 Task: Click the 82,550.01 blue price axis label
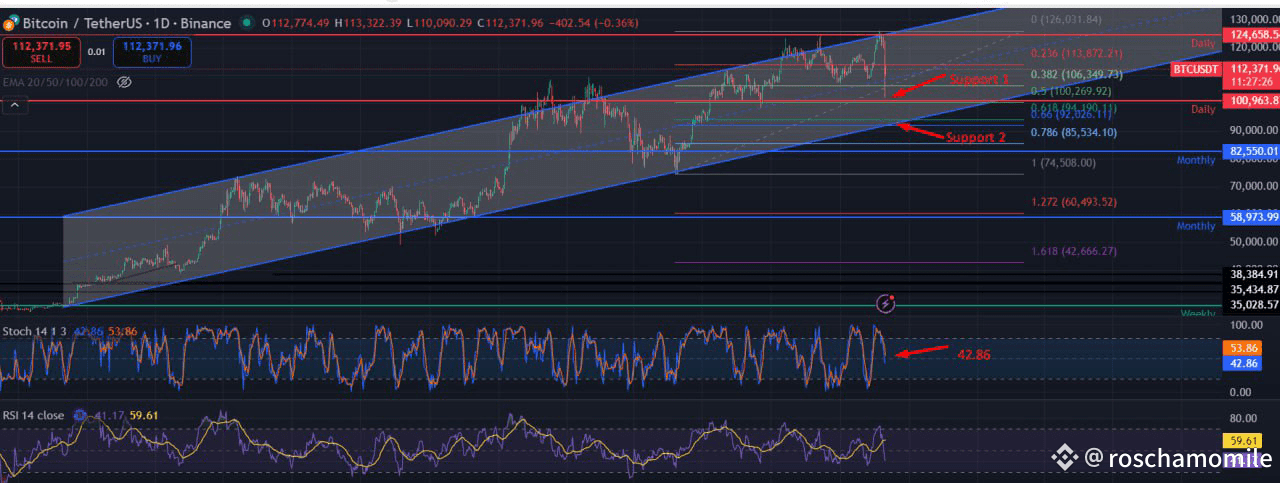coord(1252,151)
